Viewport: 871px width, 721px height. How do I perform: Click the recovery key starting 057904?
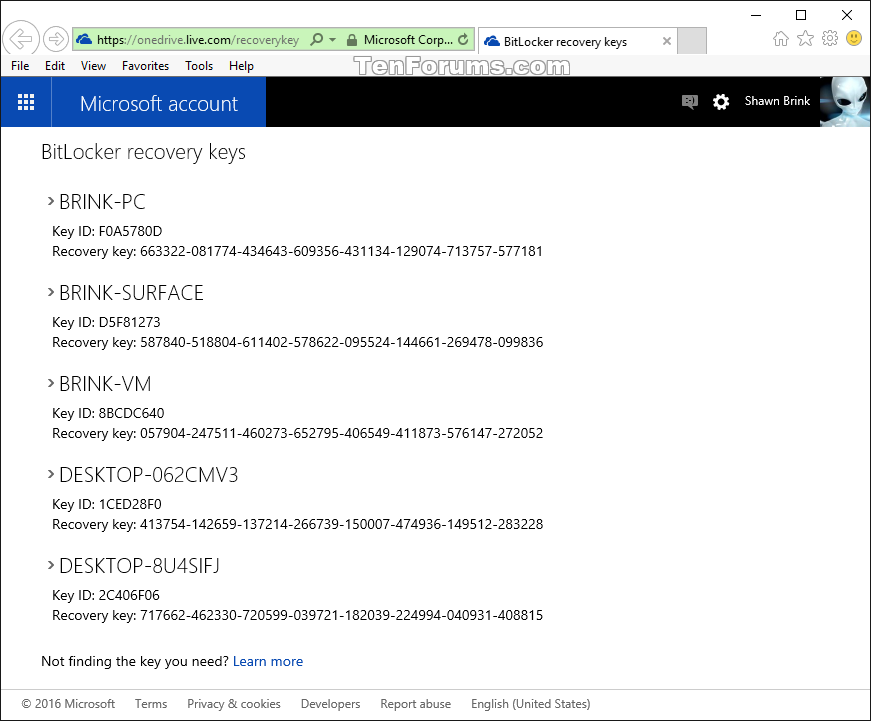342,433
